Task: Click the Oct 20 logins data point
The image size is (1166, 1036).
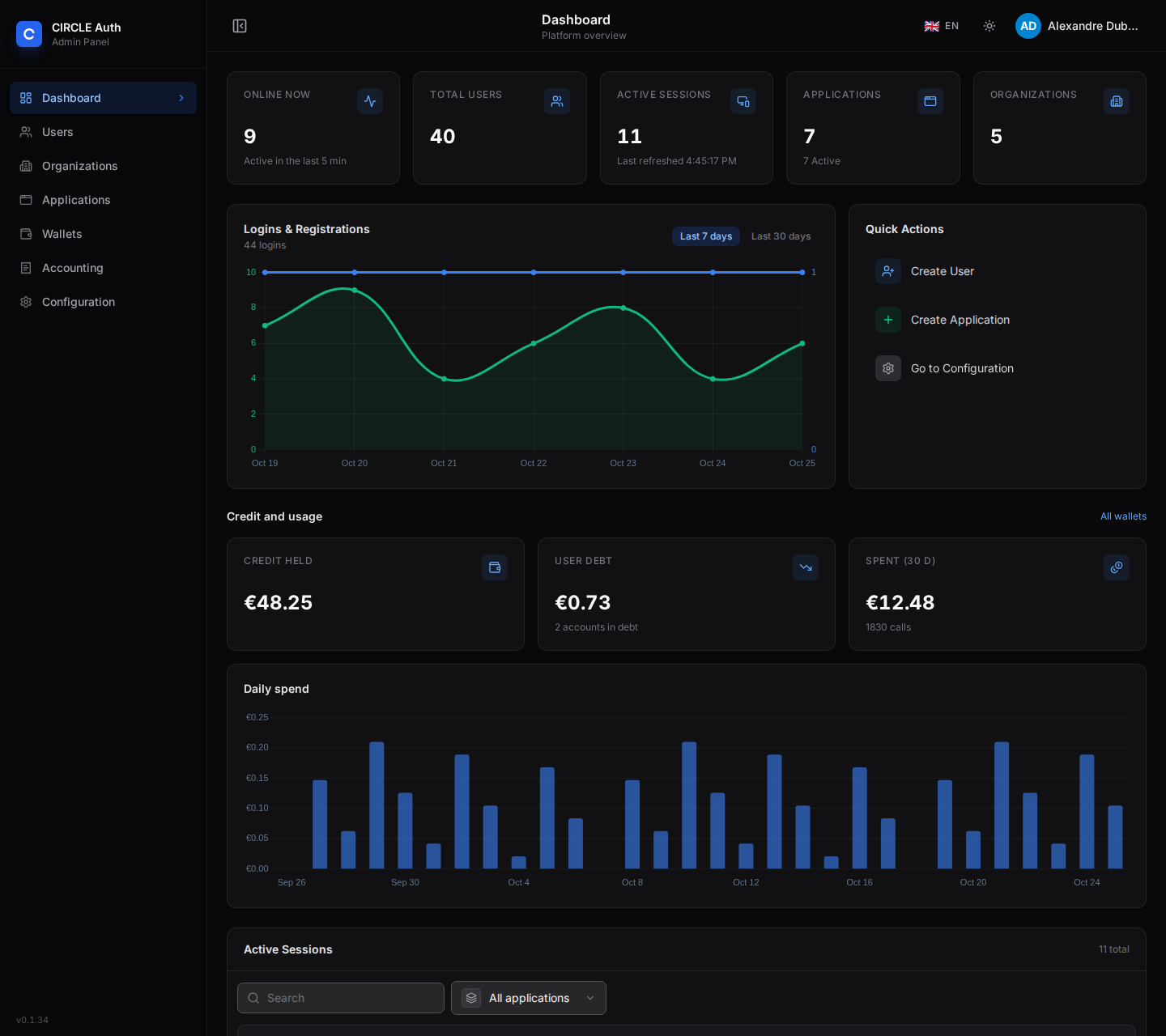Action: (x=355, y=290)
